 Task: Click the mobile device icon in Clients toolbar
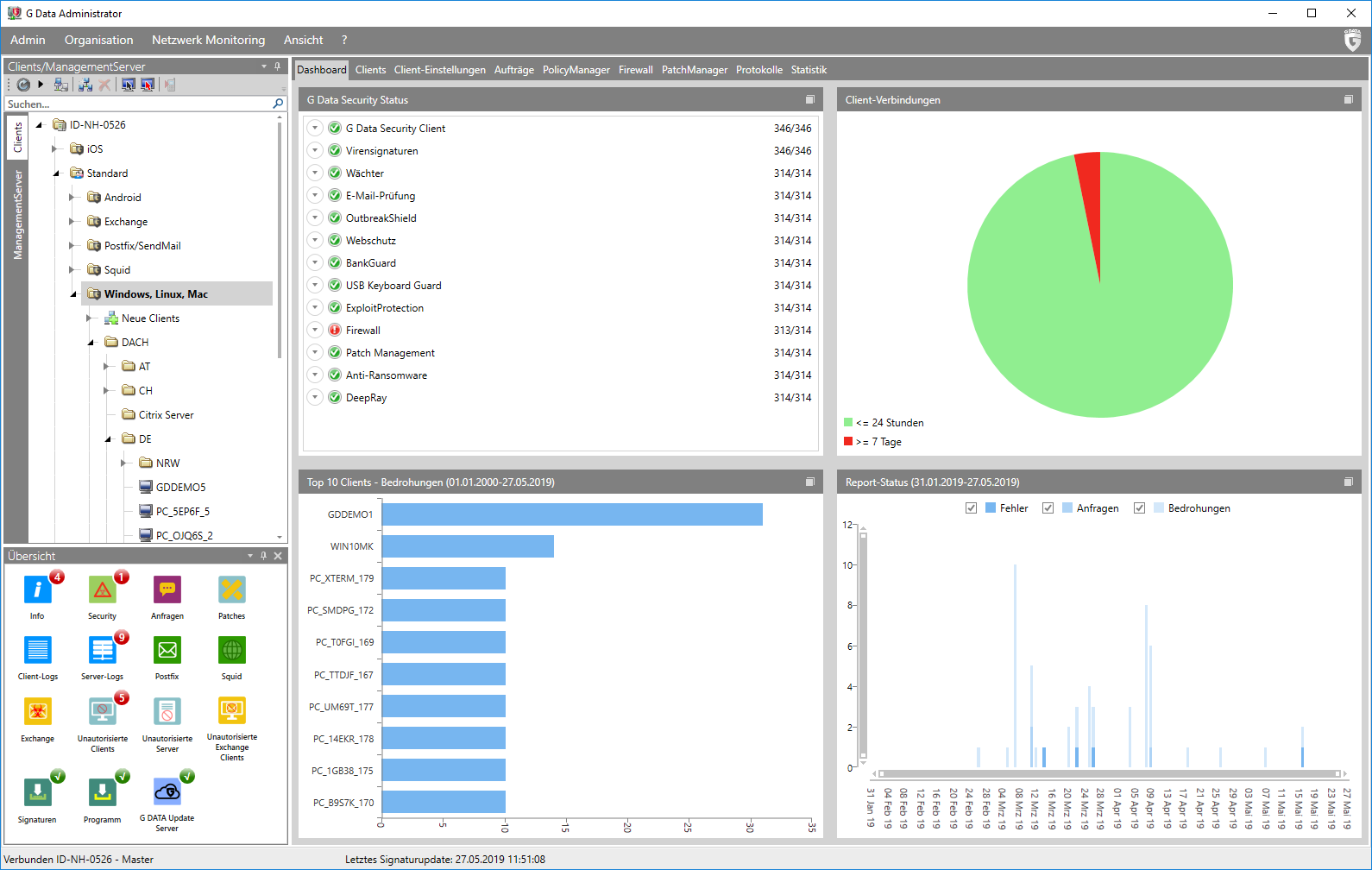(170, 85)
